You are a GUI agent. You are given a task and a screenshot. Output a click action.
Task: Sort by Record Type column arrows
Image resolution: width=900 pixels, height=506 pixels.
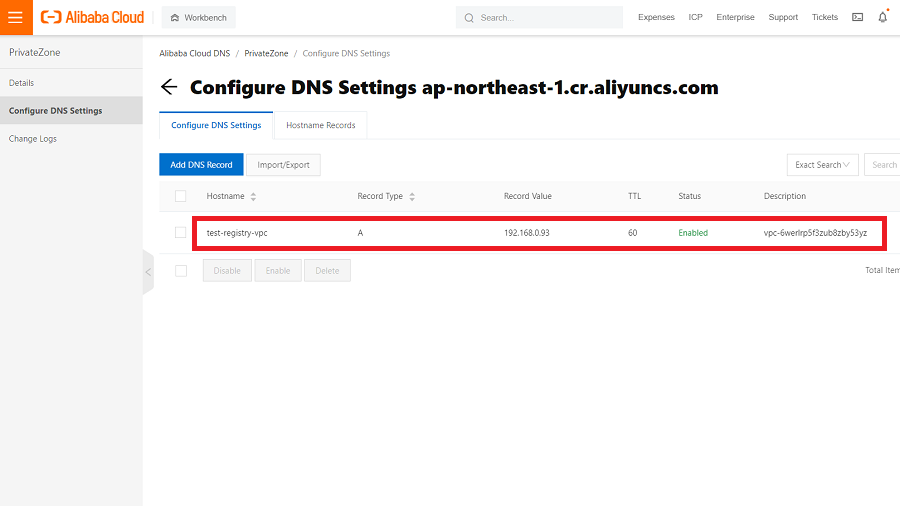(412, 197)
